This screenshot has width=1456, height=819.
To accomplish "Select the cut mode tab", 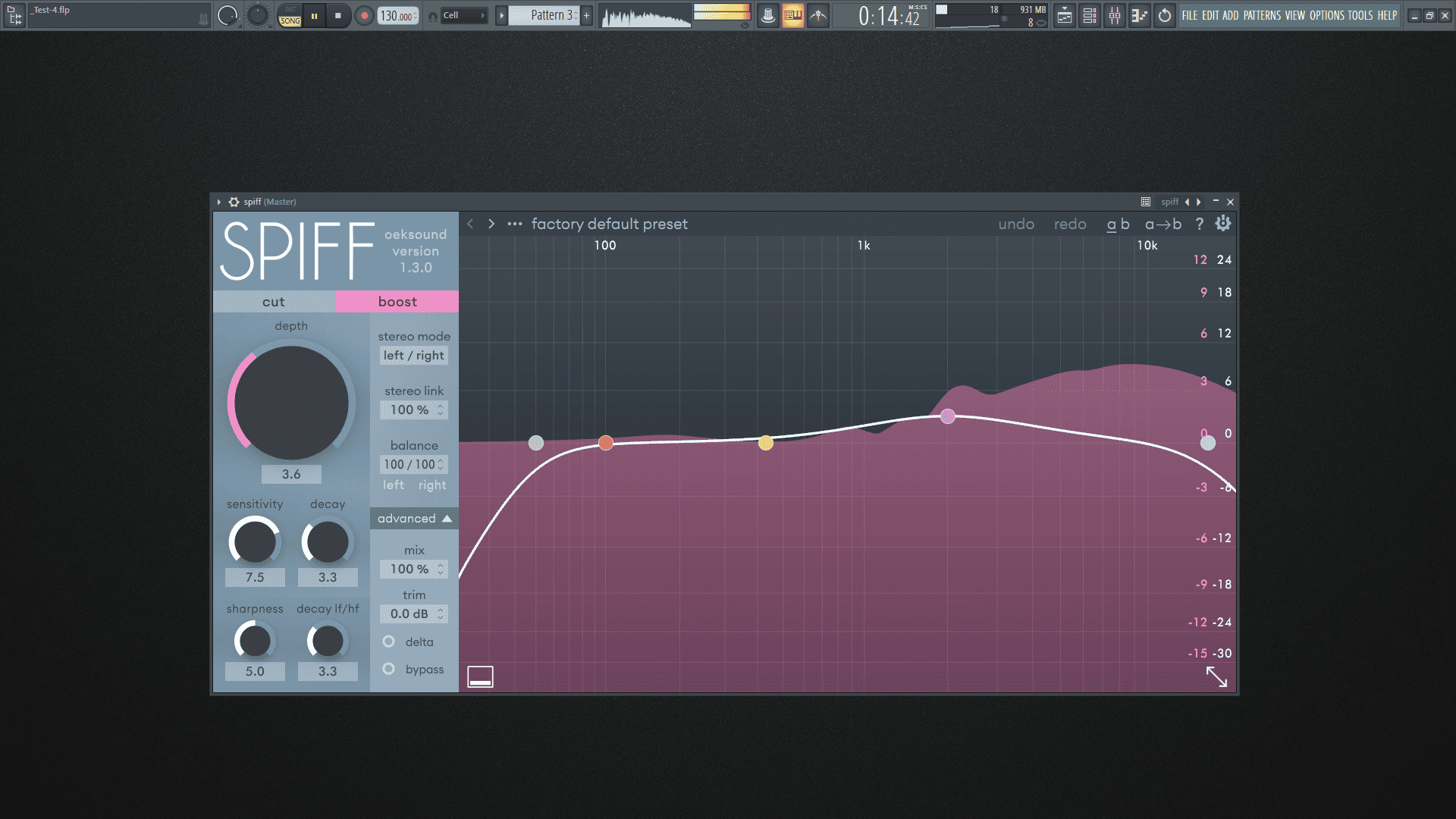I will coord(274,302).
